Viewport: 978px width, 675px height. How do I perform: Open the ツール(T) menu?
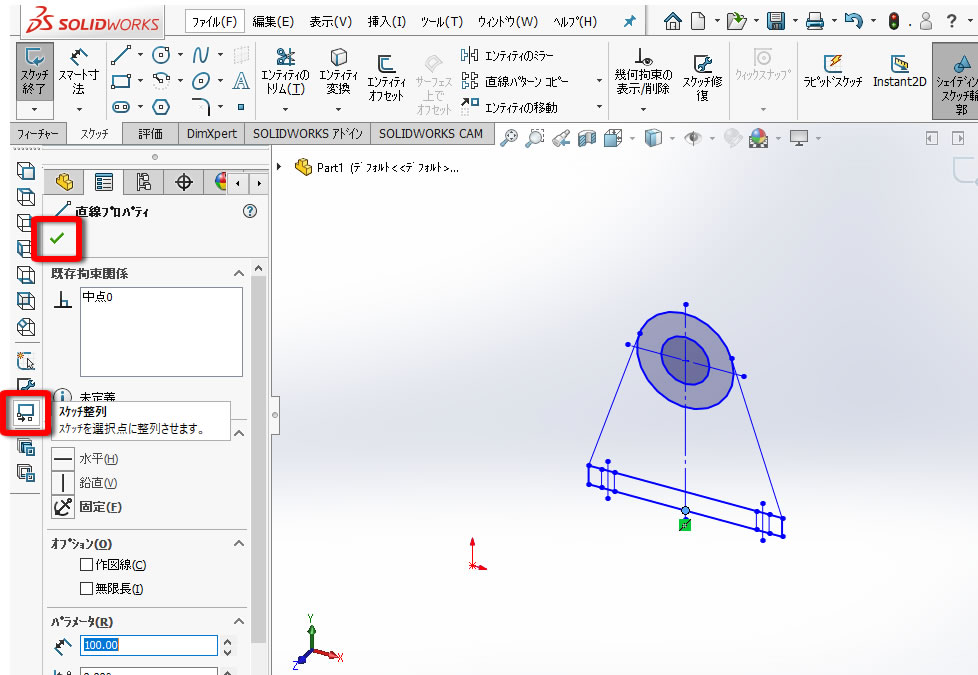pos(442,22)
